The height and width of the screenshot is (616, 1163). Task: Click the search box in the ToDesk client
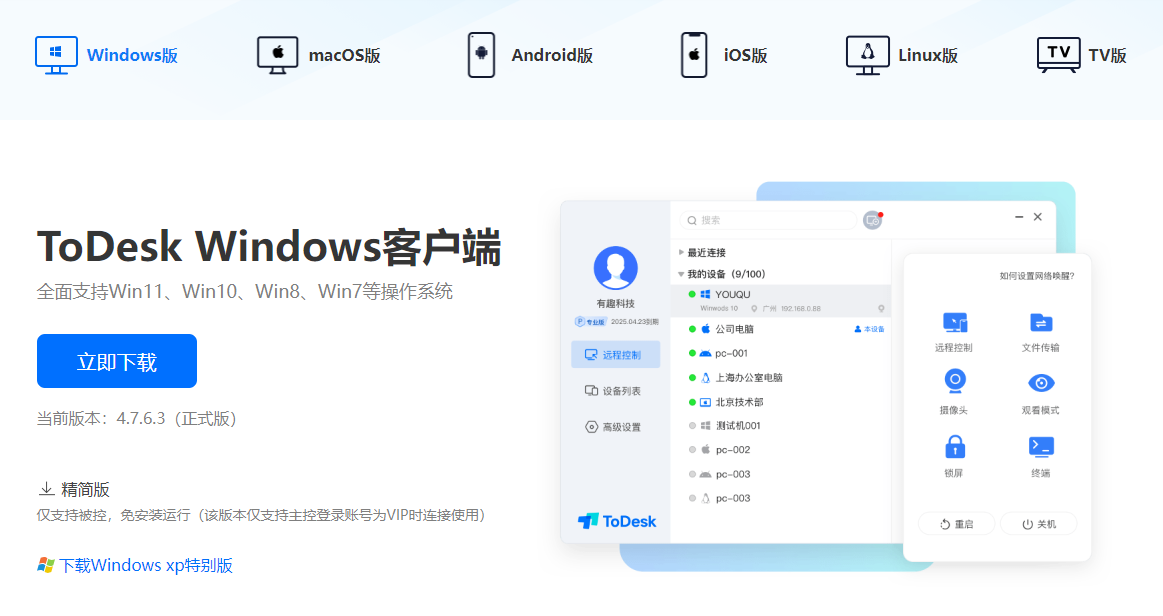click(x=768, y=220)
